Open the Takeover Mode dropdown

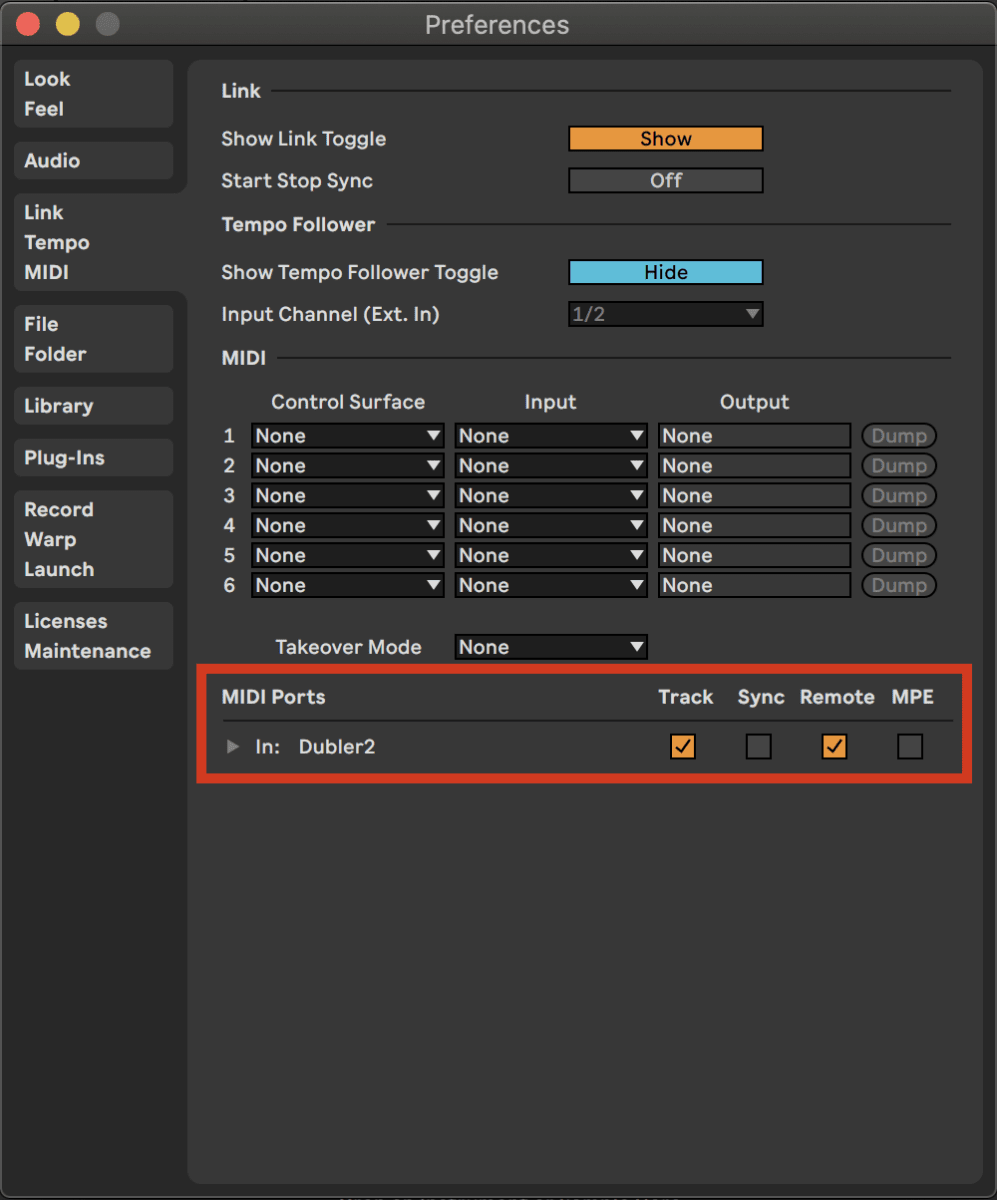(x=550, y=647)
